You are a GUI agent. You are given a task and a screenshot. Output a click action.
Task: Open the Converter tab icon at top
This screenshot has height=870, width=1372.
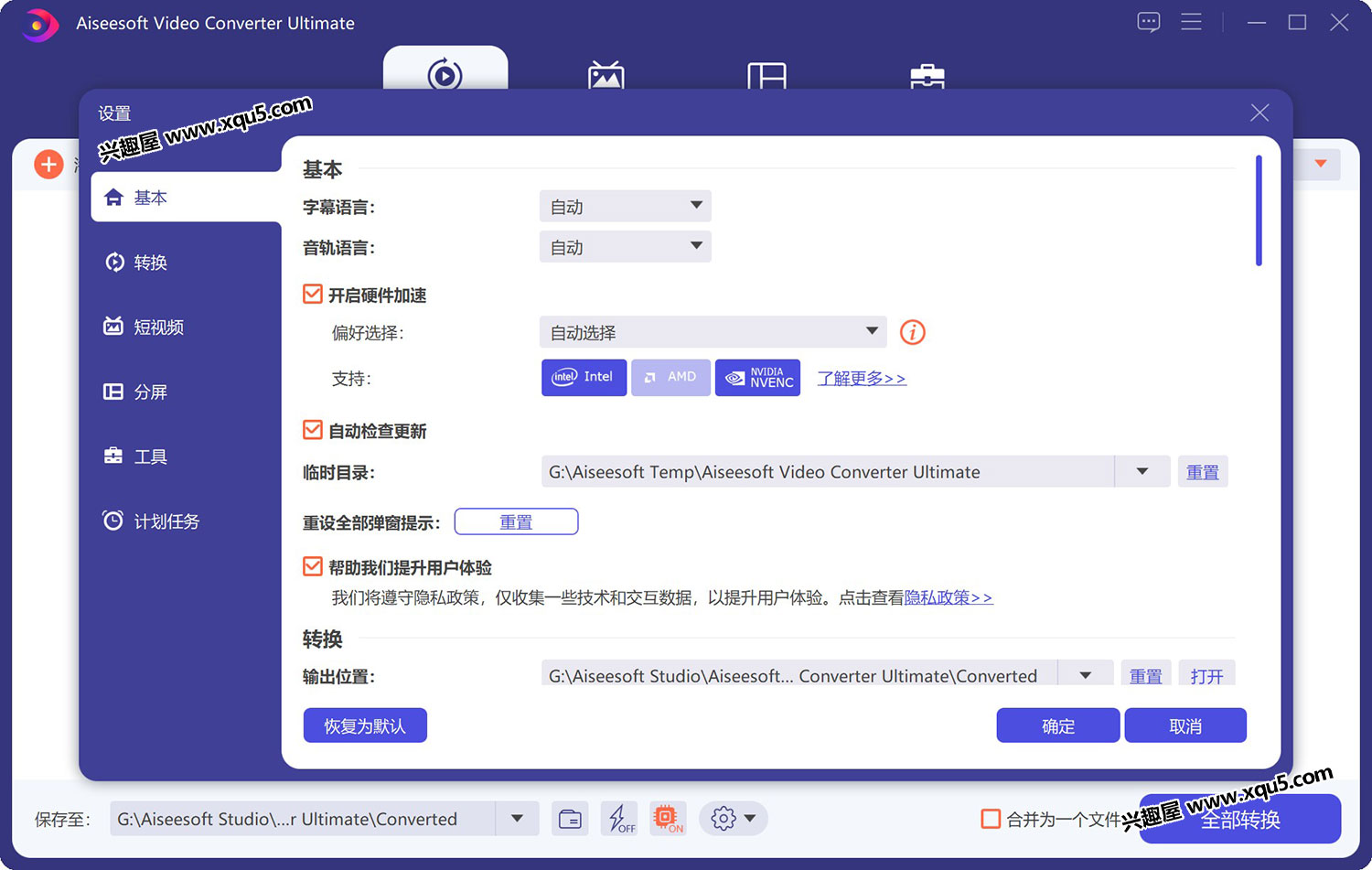coord(445,73)
